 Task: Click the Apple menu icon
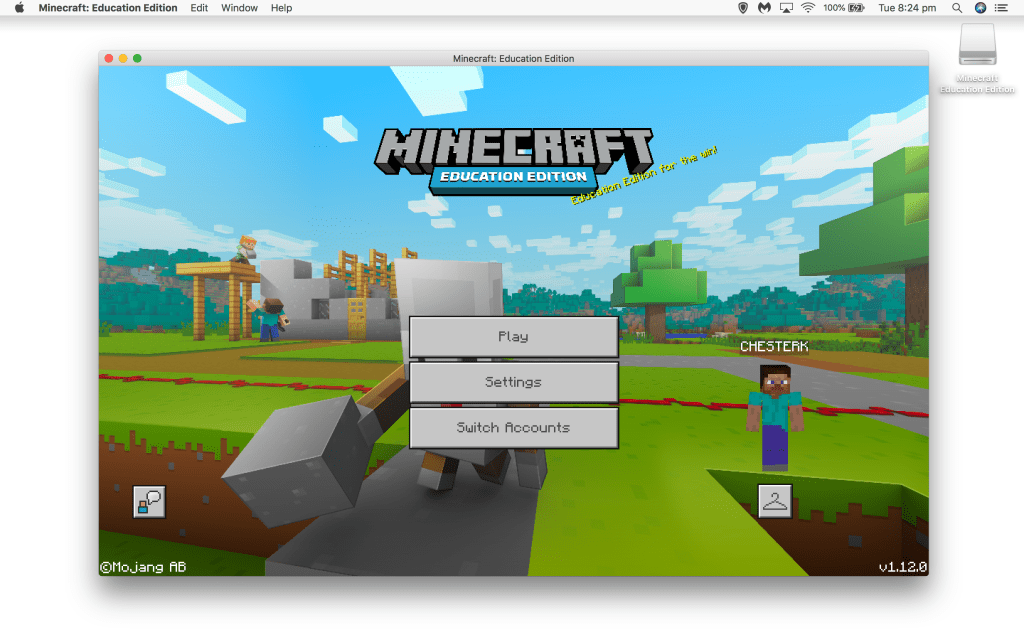tap(18, 8)
